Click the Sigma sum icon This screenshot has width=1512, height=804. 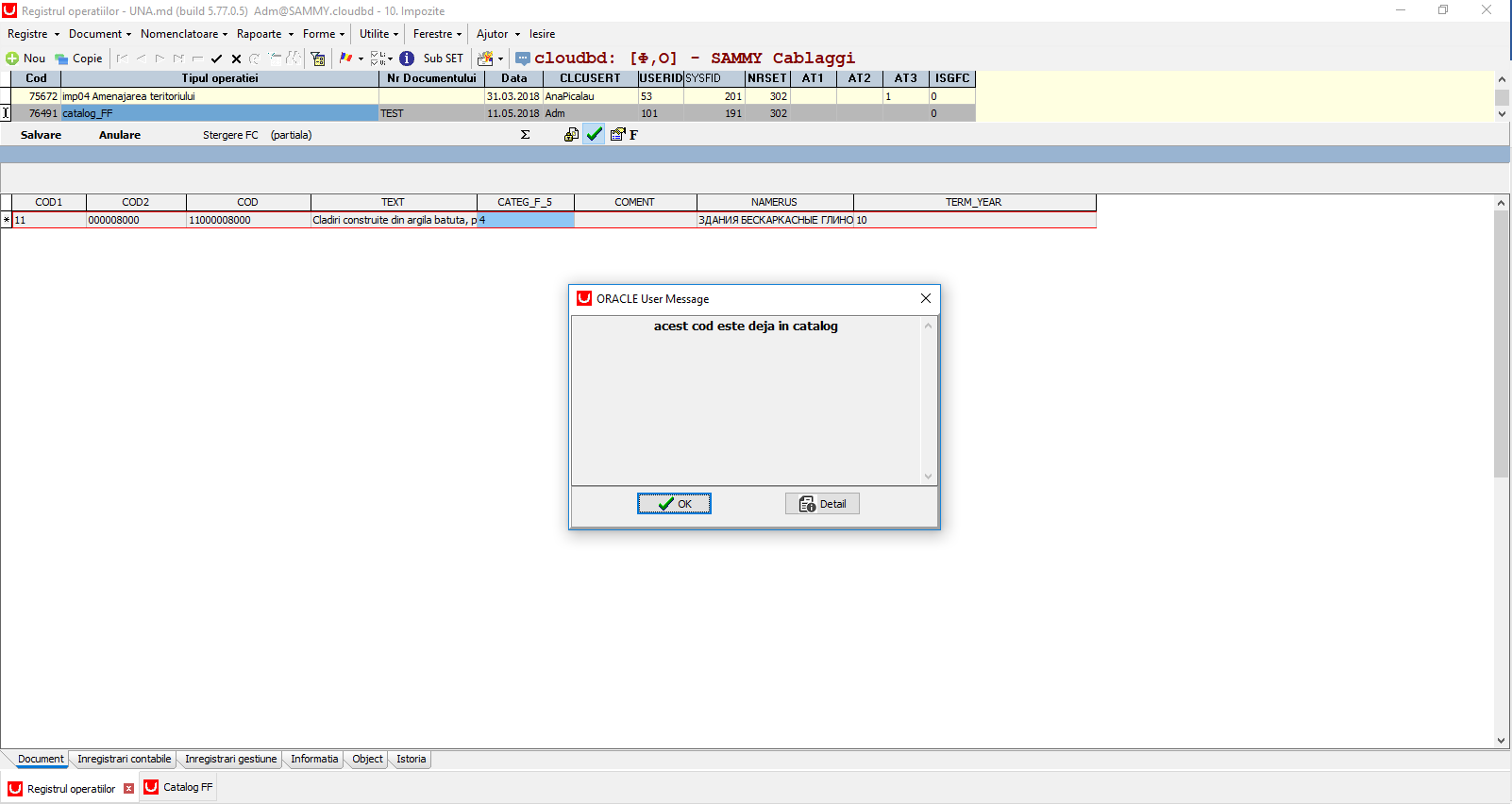point(525,135)
